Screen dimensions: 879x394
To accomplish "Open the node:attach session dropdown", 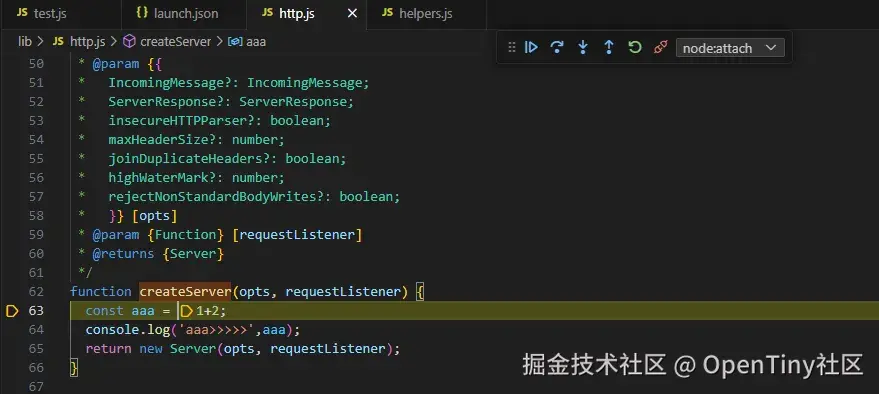I will coord(730,48).
